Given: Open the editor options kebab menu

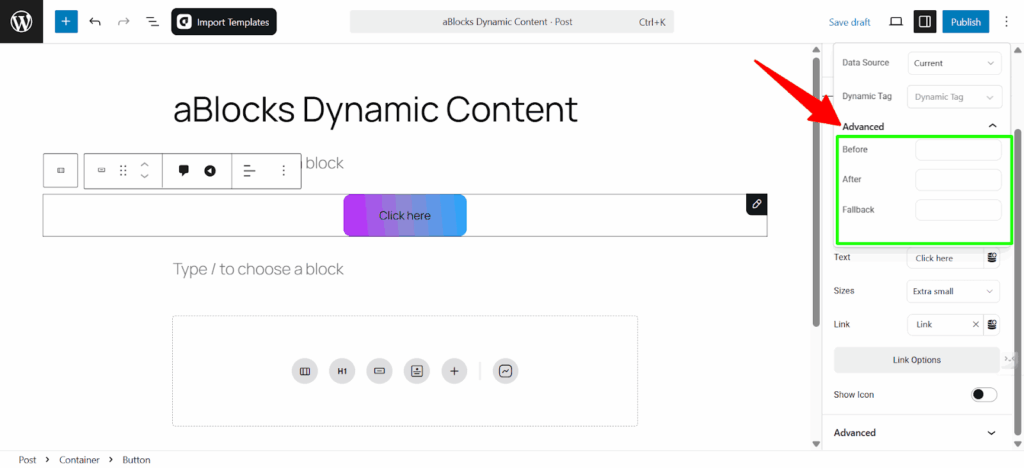Looking at the screenshot, I should pos(1006,22).
